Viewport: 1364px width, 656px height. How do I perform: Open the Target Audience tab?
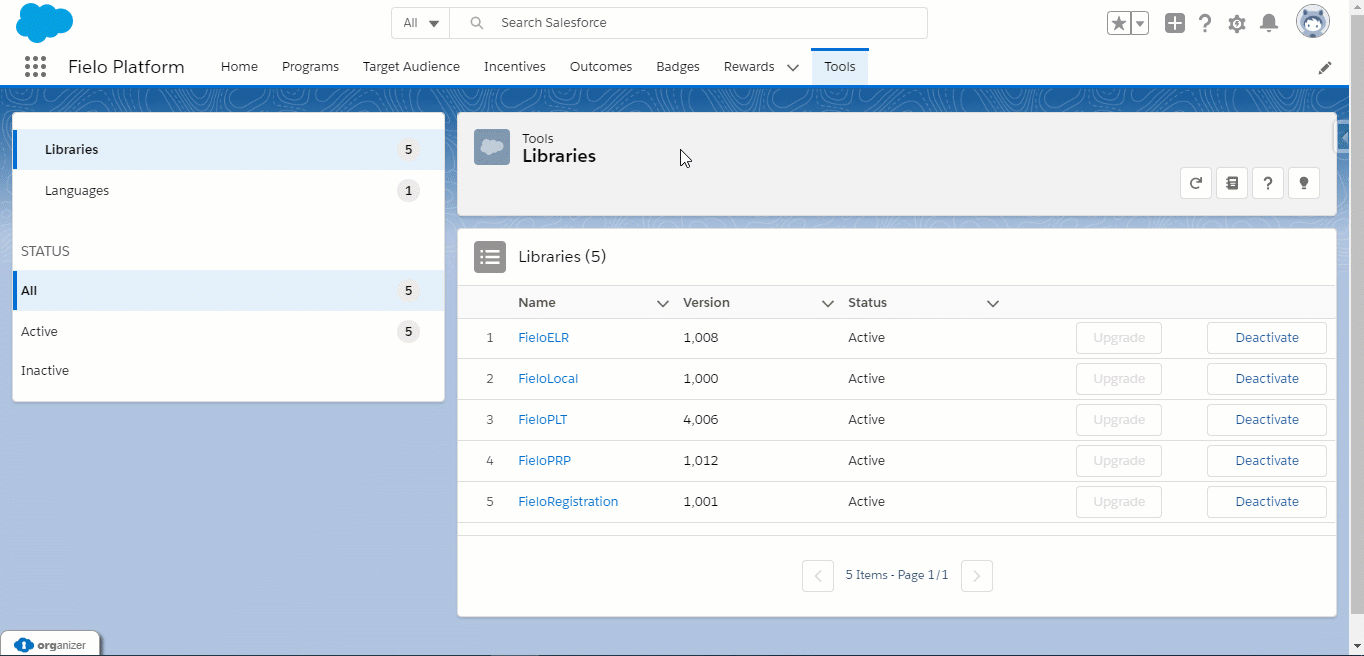coord(411,67)
